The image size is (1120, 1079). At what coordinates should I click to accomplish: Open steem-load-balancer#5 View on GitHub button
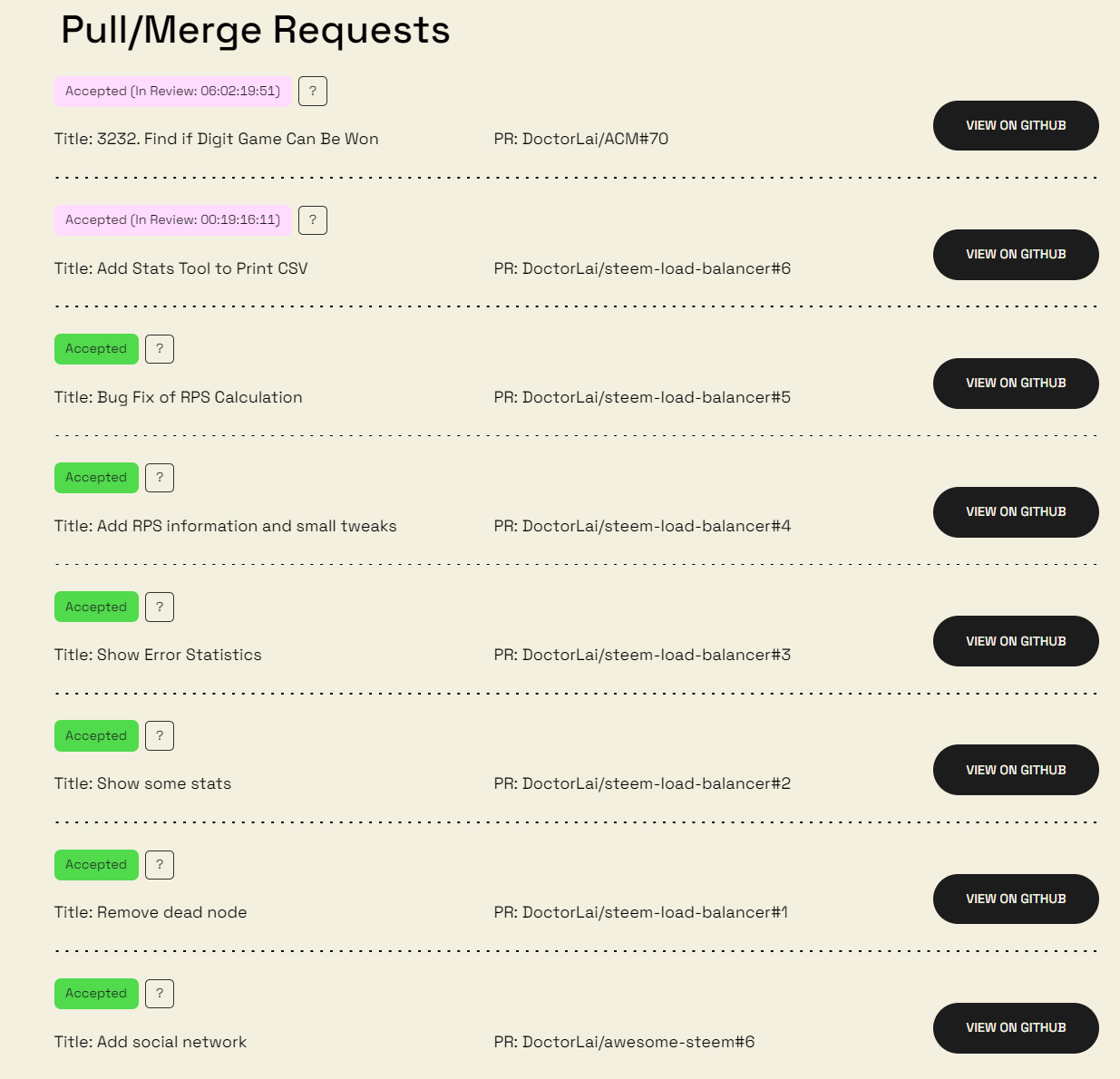pyautogui.click(x=1016, y=384)
